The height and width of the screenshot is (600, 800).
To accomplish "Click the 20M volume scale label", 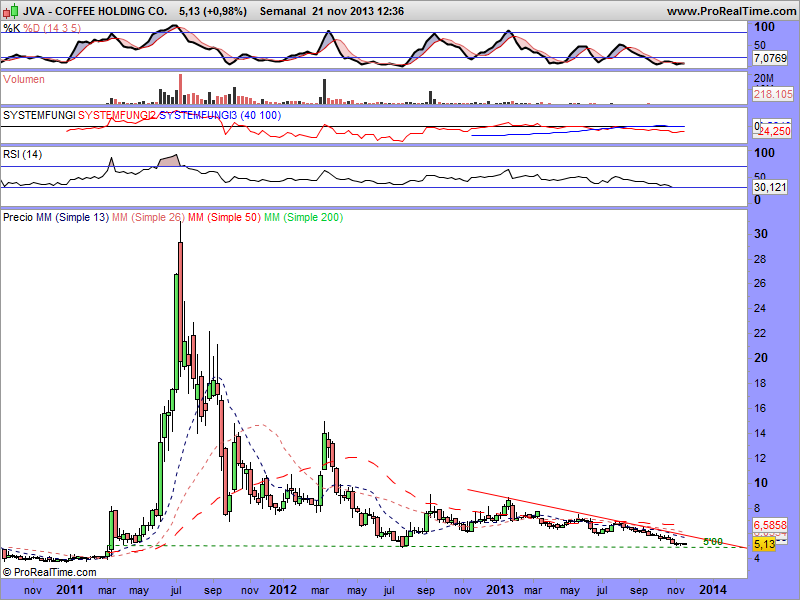I will pyautogui.click(x=764, y=79).
